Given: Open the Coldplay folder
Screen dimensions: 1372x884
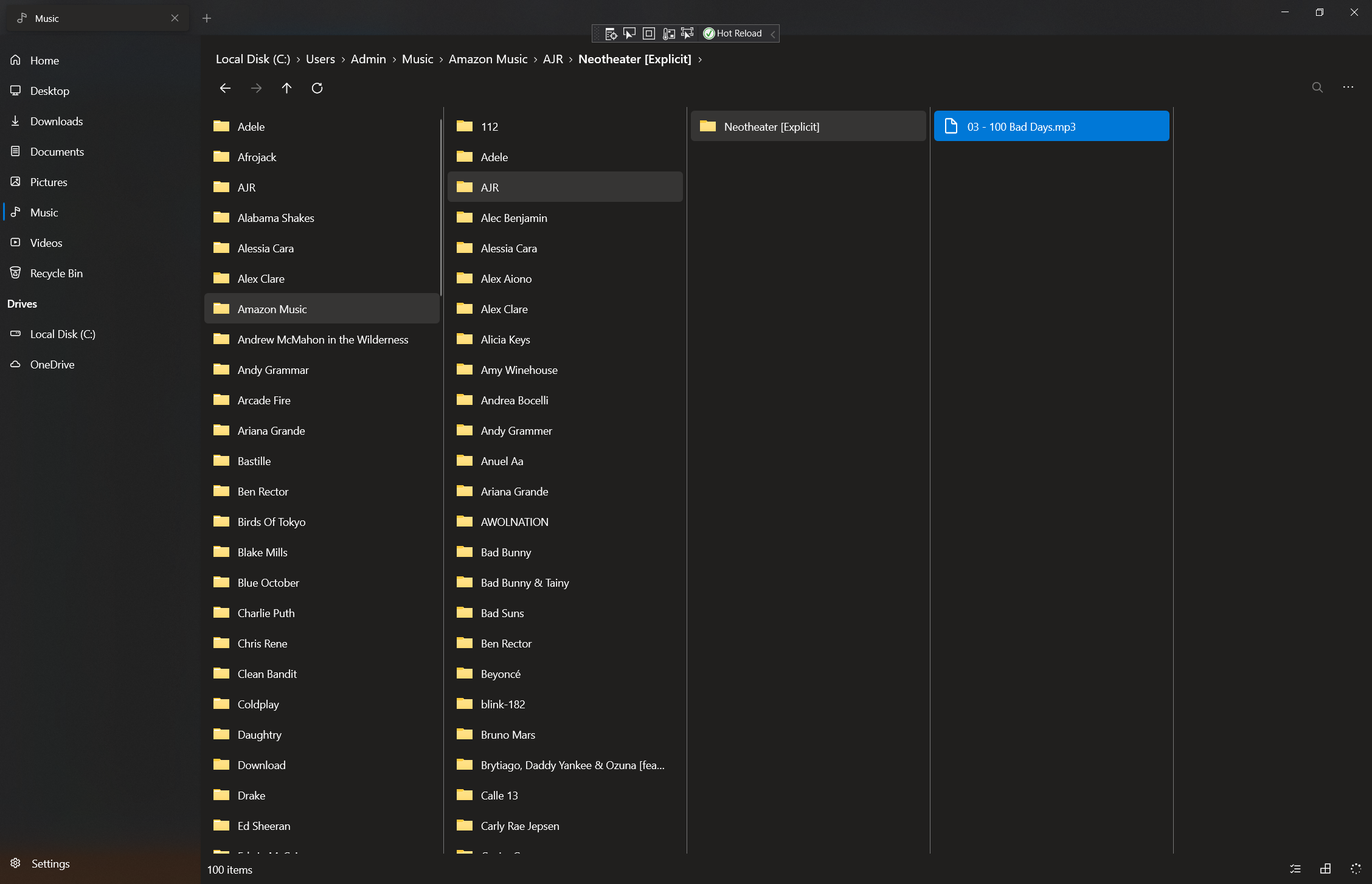Looking at the screenshot, I should pyautogui.click(x=322, y=704).
